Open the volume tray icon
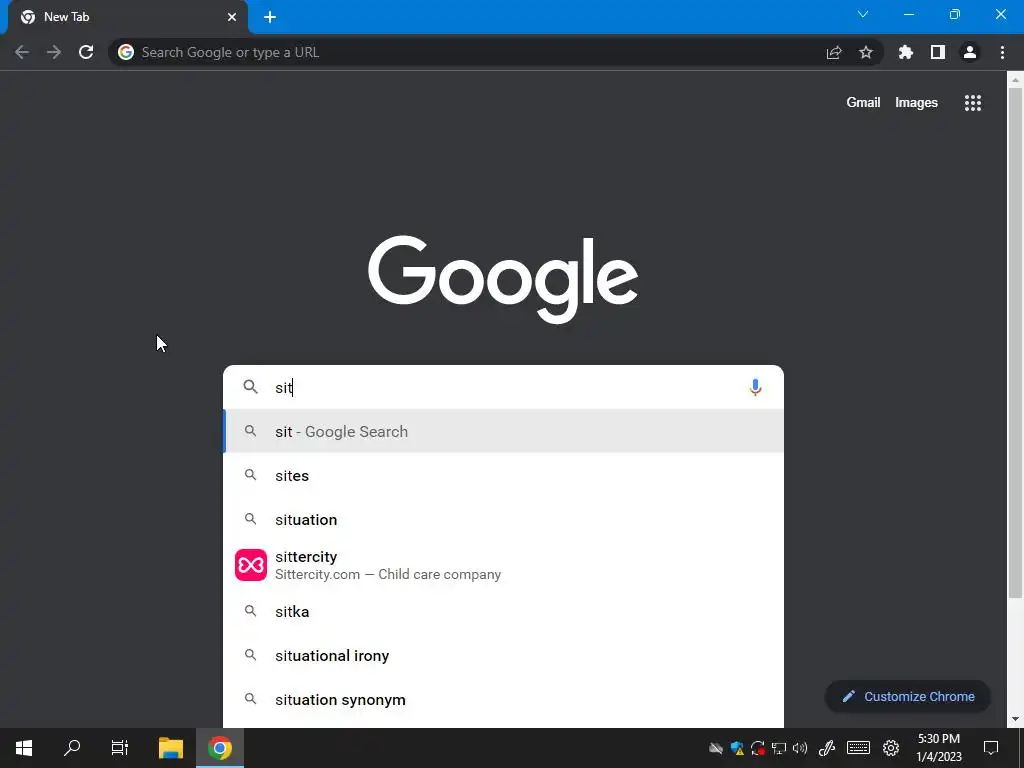Image resolution: width=1024 pixels, height=768 pixels. [x=800, y=748]
